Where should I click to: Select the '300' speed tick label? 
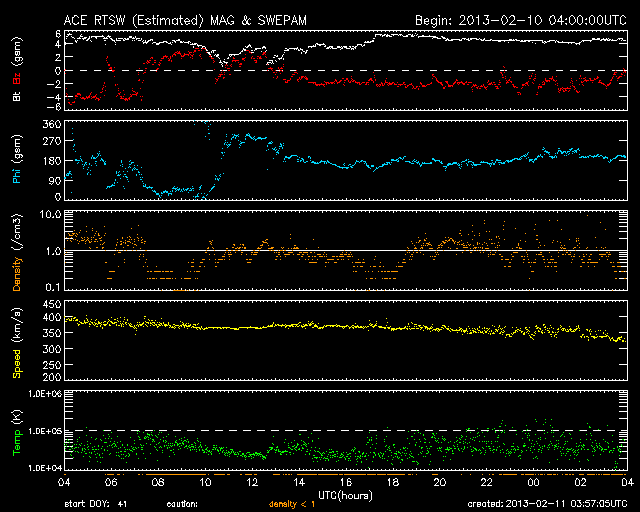pos(52,349)
